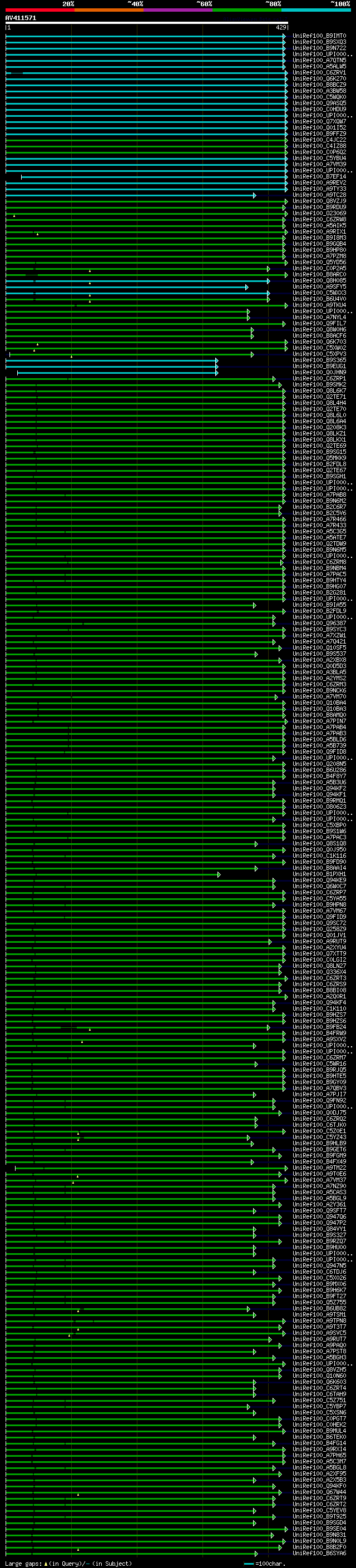Select hit label UniRef100_A9SFY5
356x1568 pixels.
coord(319,286)
